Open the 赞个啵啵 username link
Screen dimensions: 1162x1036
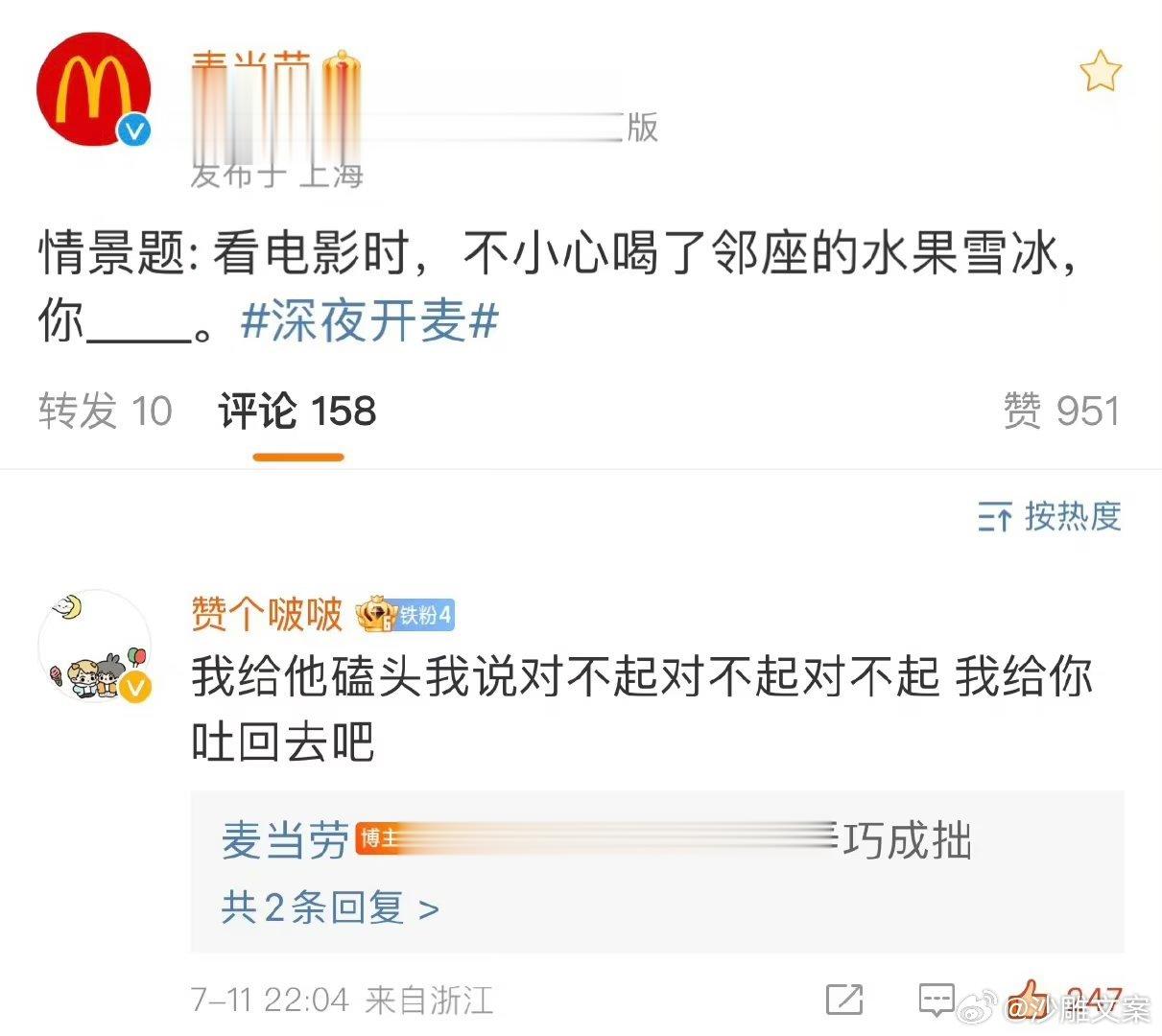pyautogui.click(x=267, y=614)
